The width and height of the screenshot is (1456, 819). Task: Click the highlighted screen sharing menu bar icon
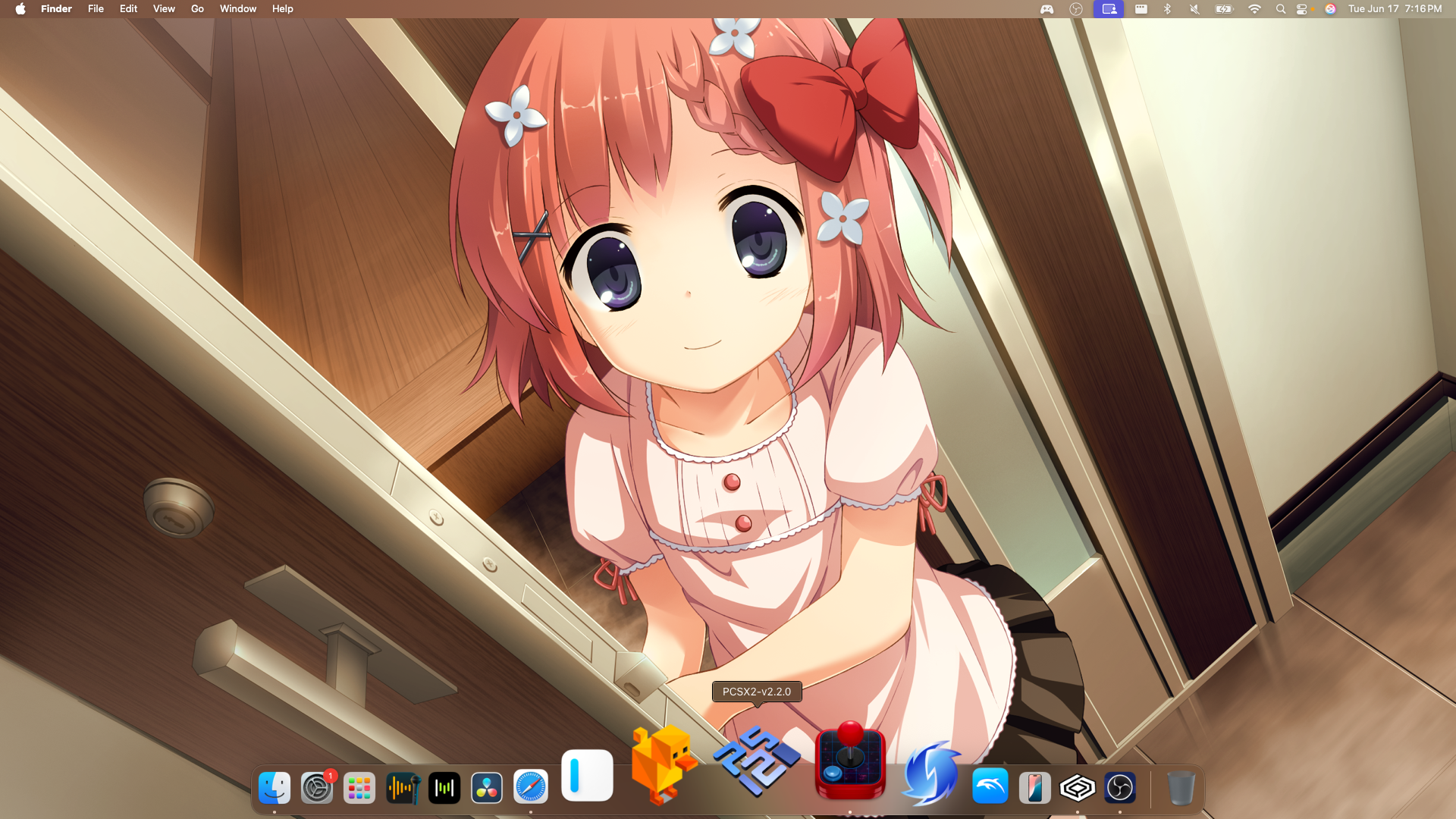(x=1109, y=9)
